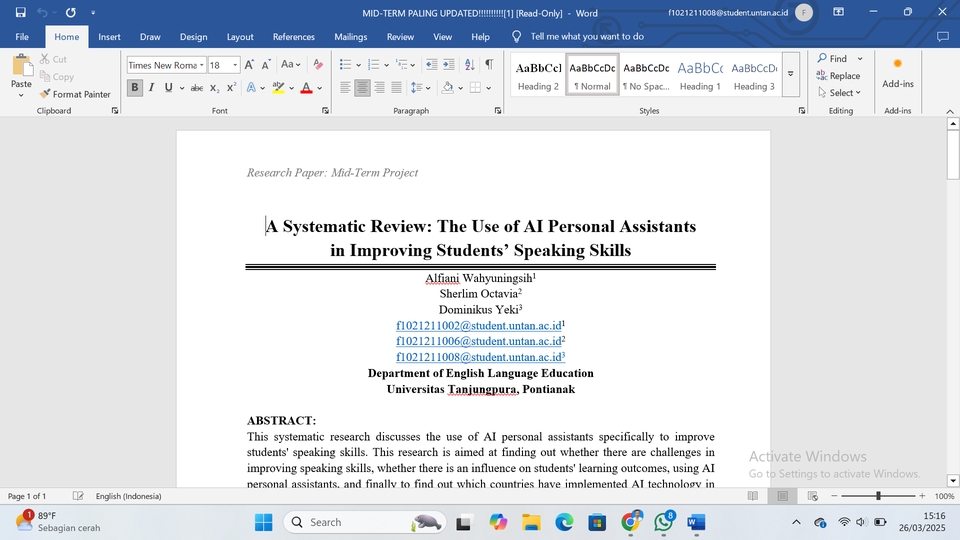Click the Redo/Repeat circular arrow
This screenshot has height=540, width=960.
pyautogui.click(x=70, y=12)
